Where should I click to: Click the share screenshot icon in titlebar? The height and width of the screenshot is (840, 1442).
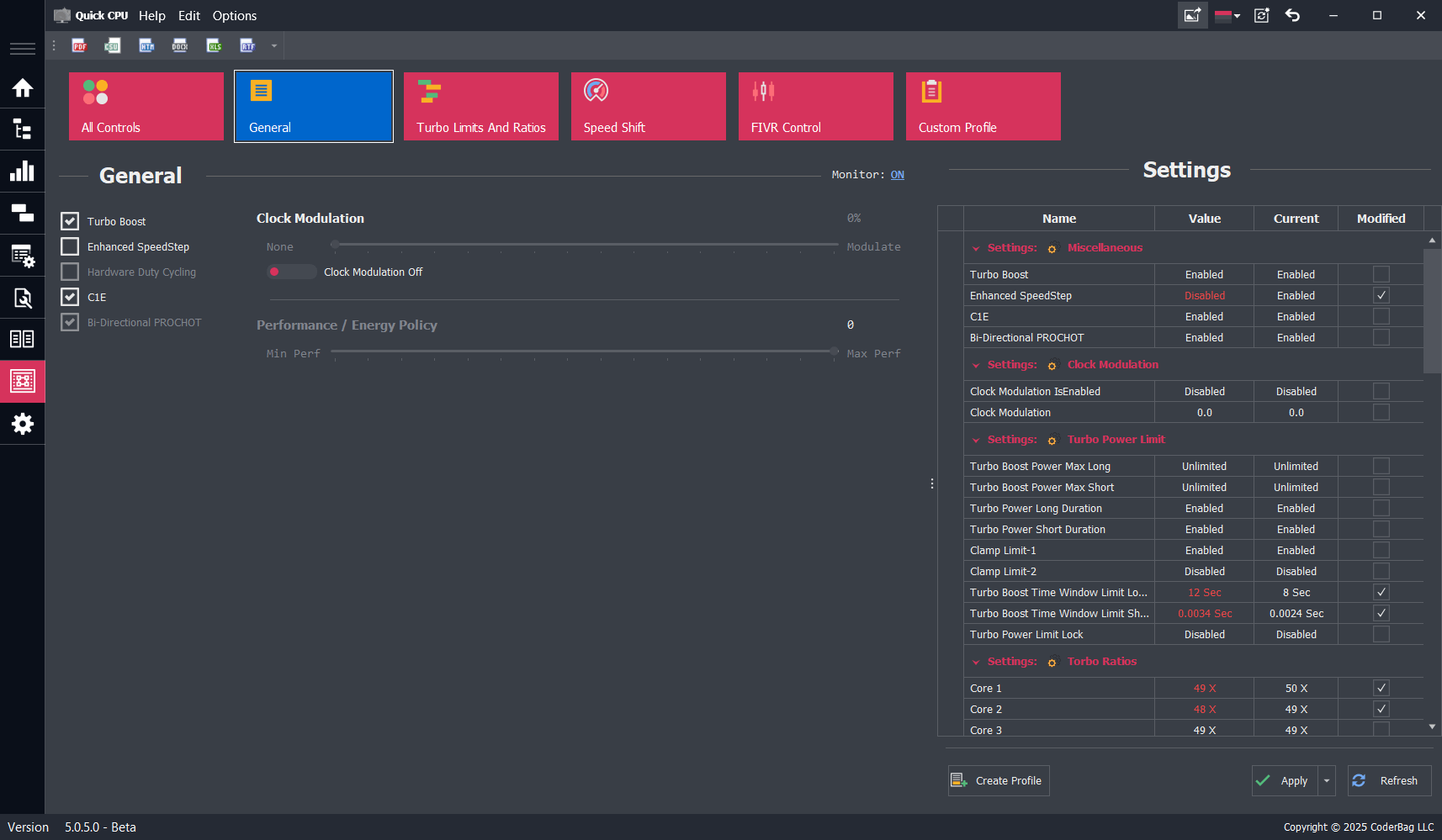1193,15
